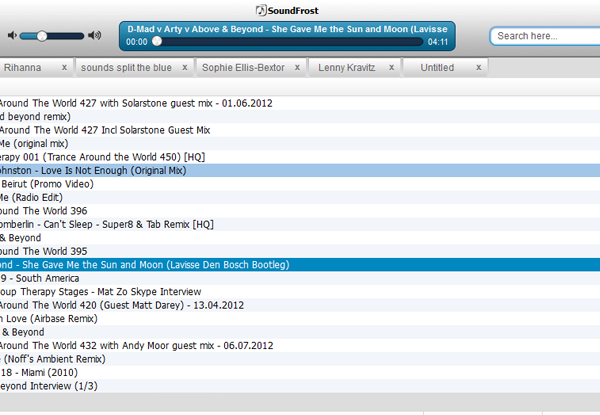Select the '18 - Miami (2010)' track

[x=300, y=373]
